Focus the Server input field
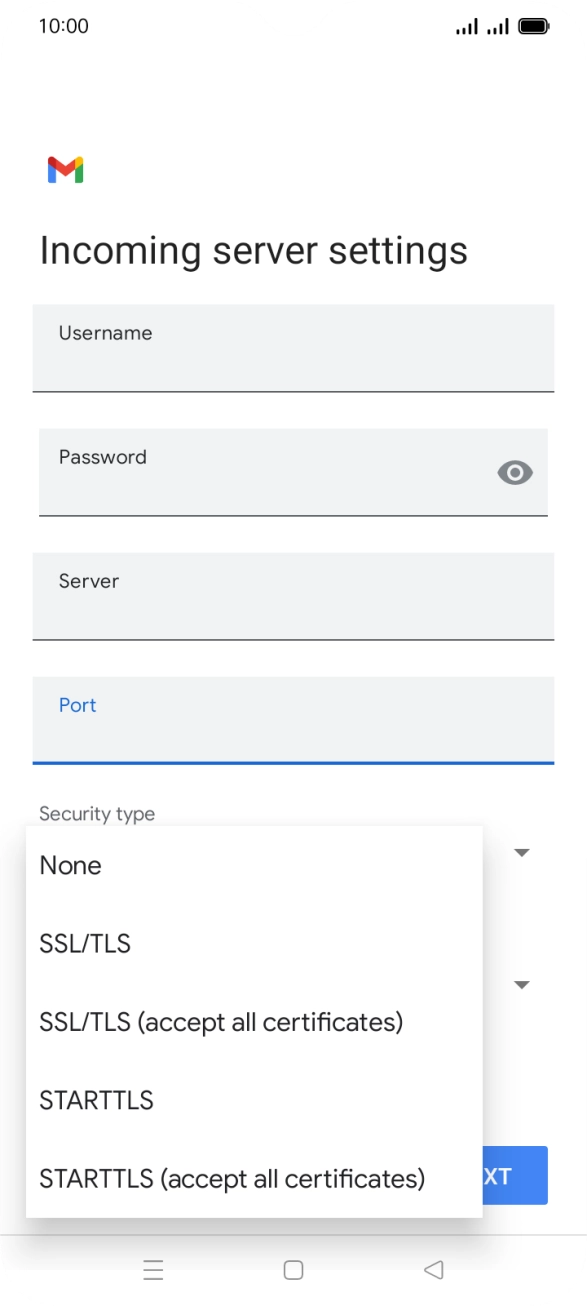This screenshot has height=1306, width=587. [293, 596]
